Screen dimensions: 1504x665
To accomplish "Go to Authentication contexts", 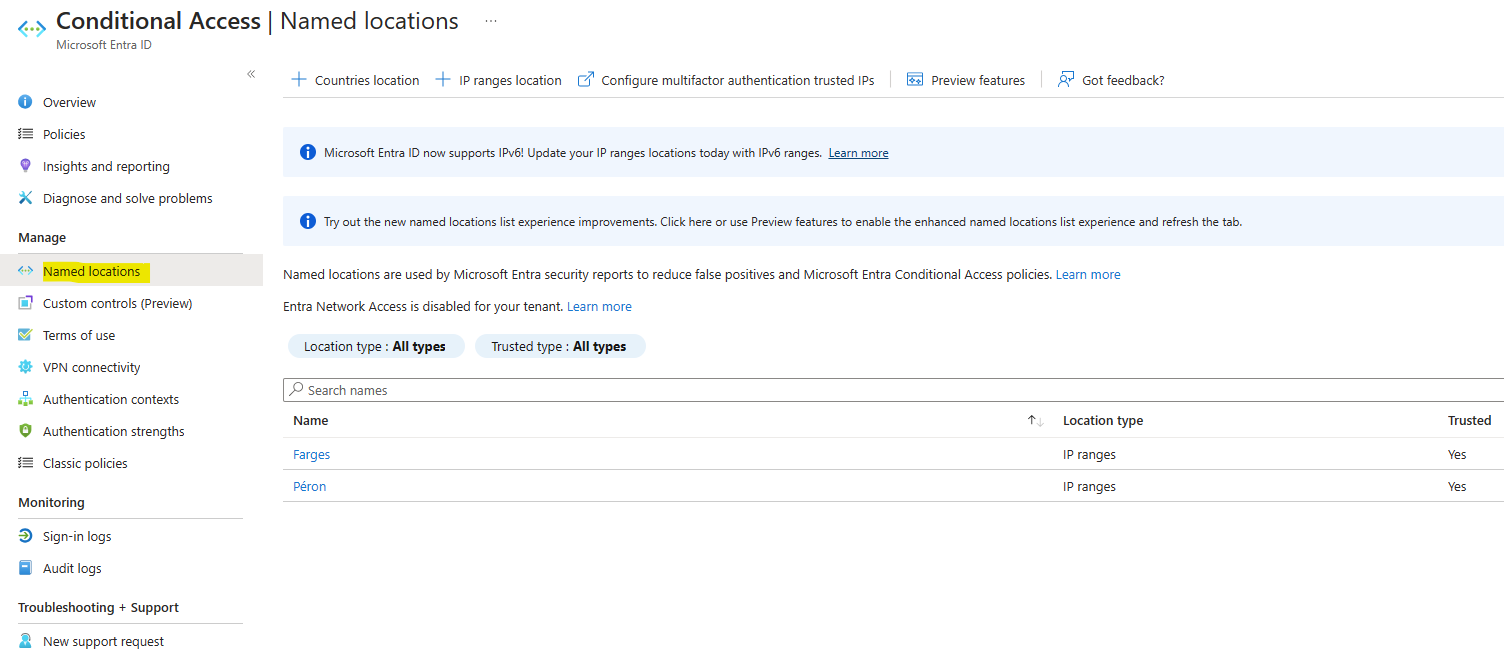I will [x=111, y=399].
